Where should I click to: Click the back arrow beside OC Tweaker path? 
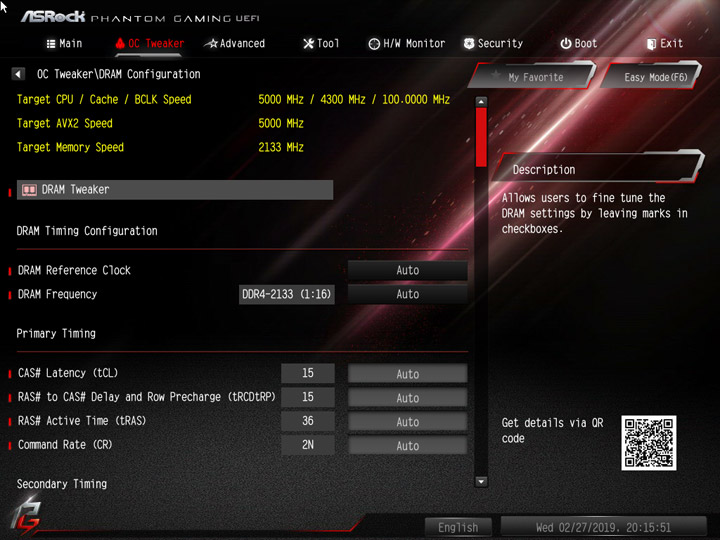[x=18, y=74]
